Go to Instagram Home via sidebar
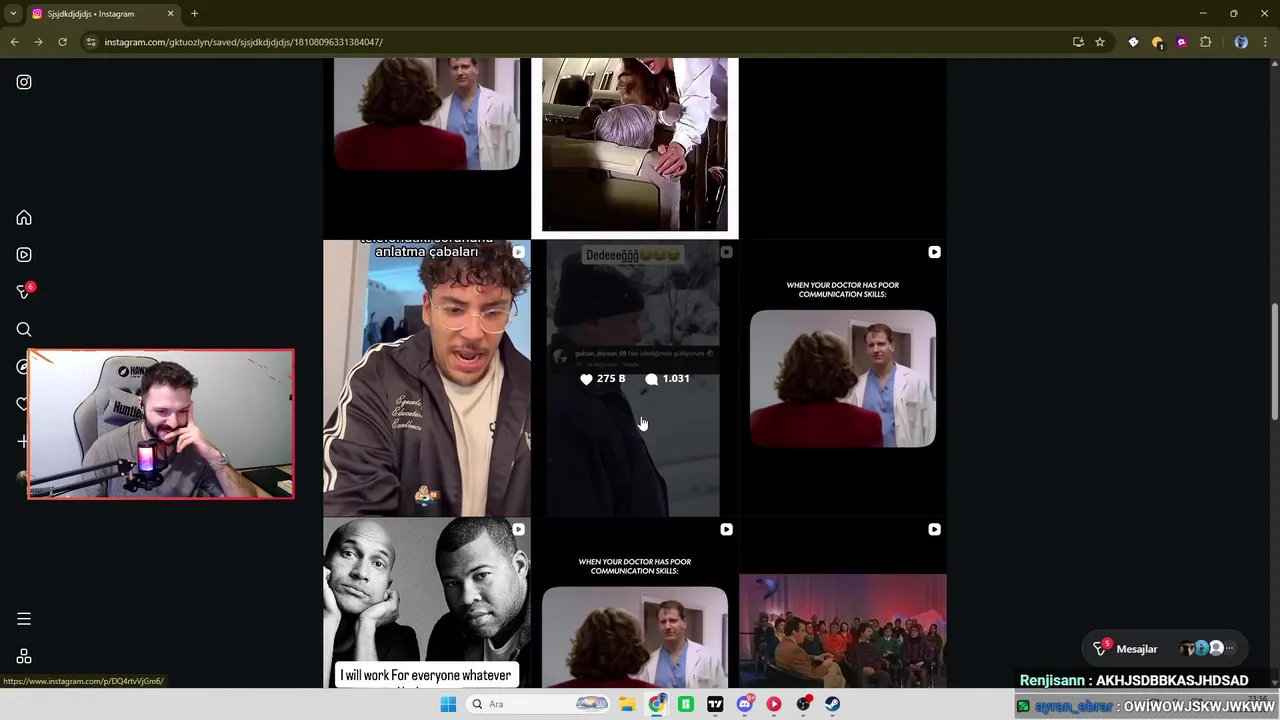Screen dimensions: 1280x720 (24, 218)
